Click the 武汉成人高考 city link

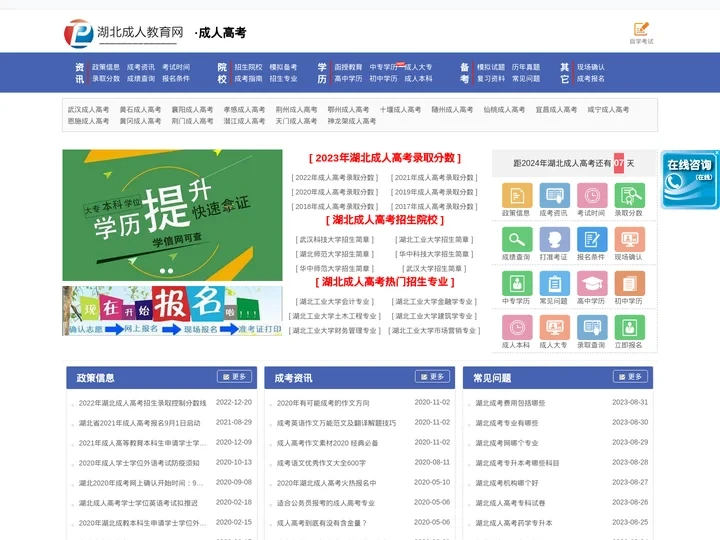pos(88,109)
